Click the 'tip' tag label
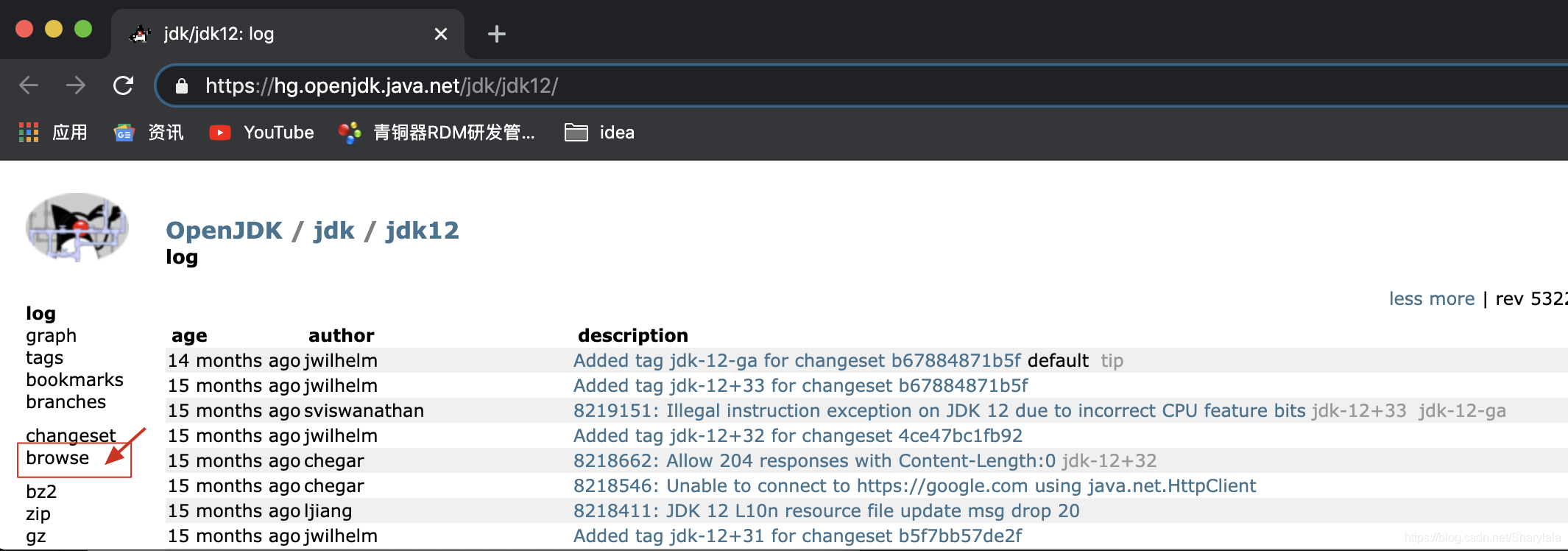The image size is (1568, 551). tap(1112, 361)
